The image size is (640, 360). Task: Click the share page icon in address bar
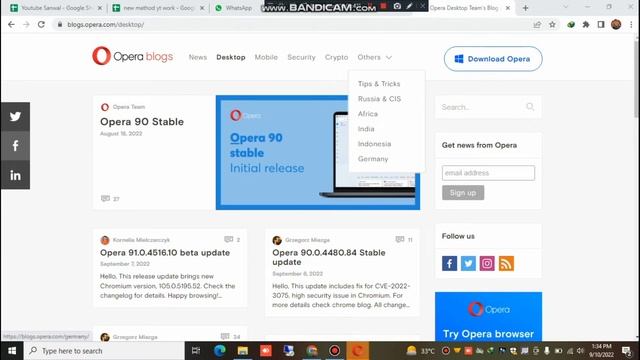[x=537, y=24]
